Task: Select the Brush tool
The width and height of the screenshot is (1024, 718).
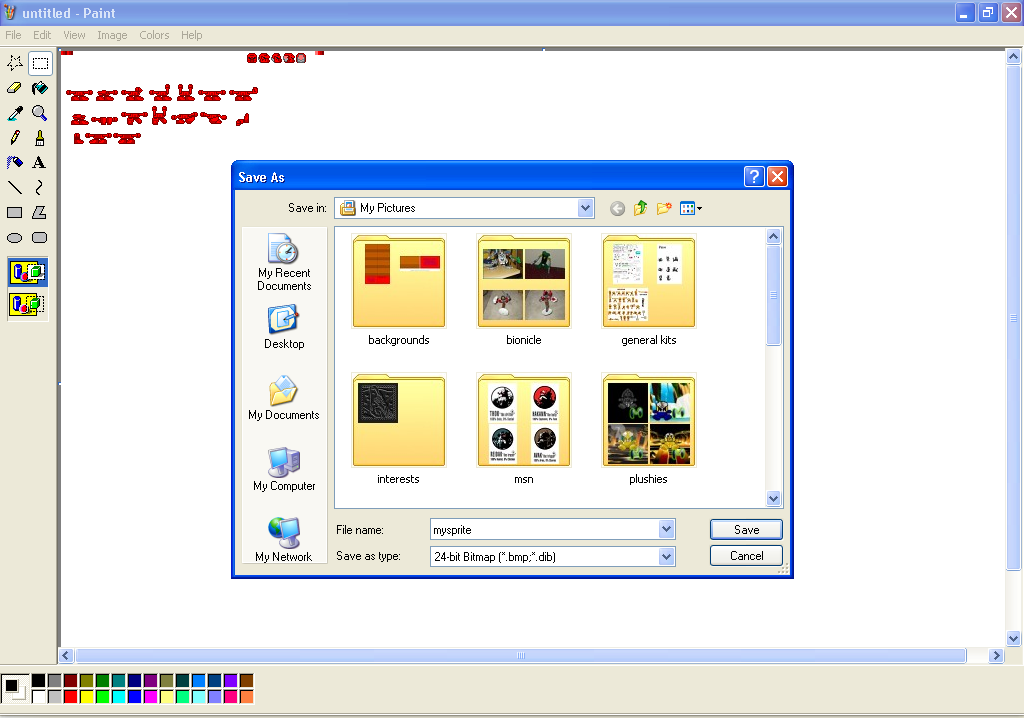Action: [39, 138]
